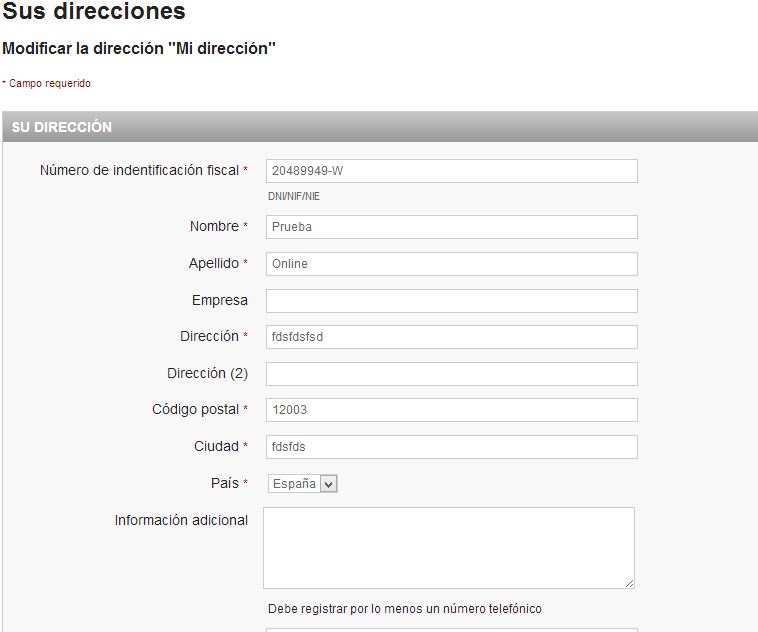Click the Información adicional label
The width and height of the screenshot is (758, 632).
point(181,520)
